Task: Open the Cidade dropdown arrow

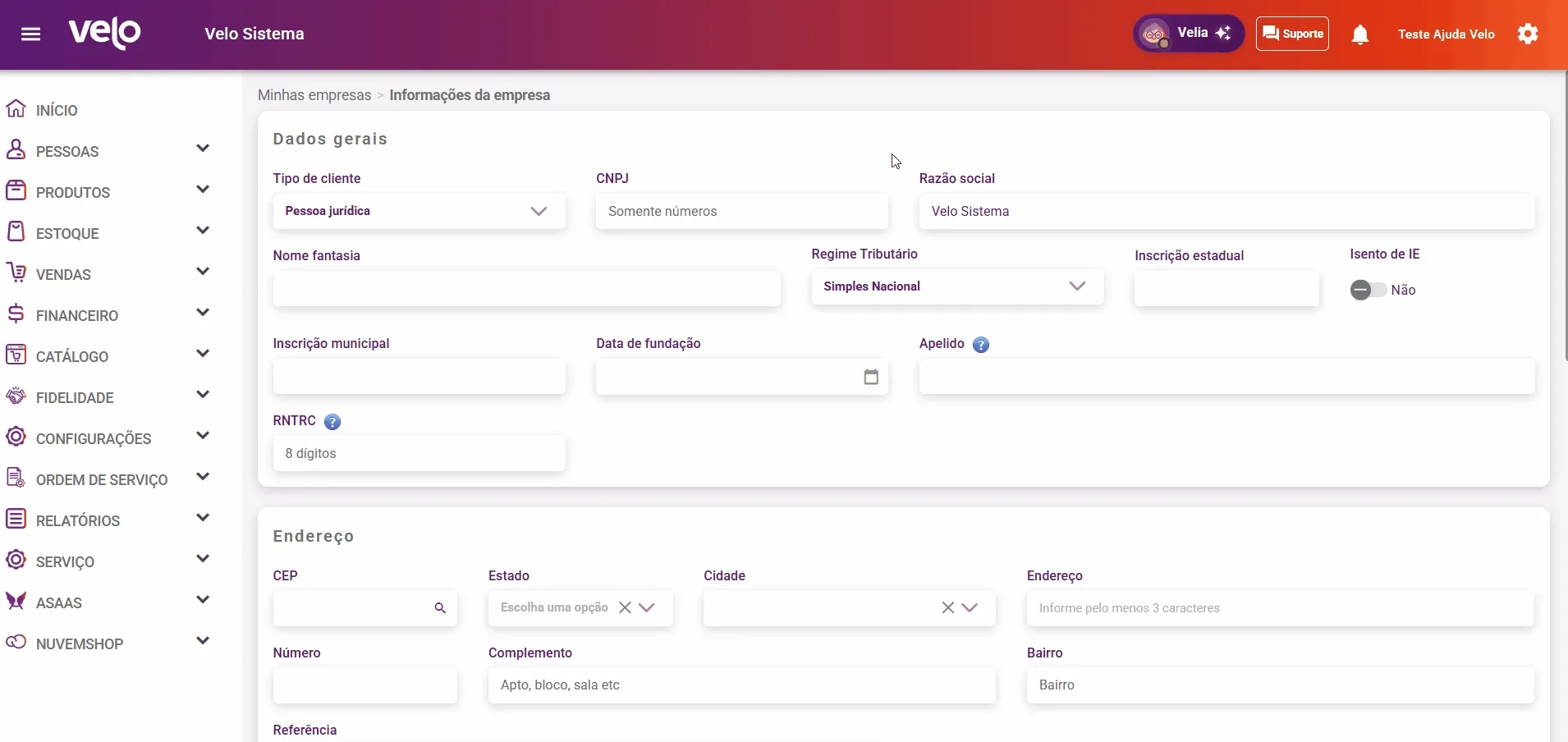Action: [x=970, y=607]
